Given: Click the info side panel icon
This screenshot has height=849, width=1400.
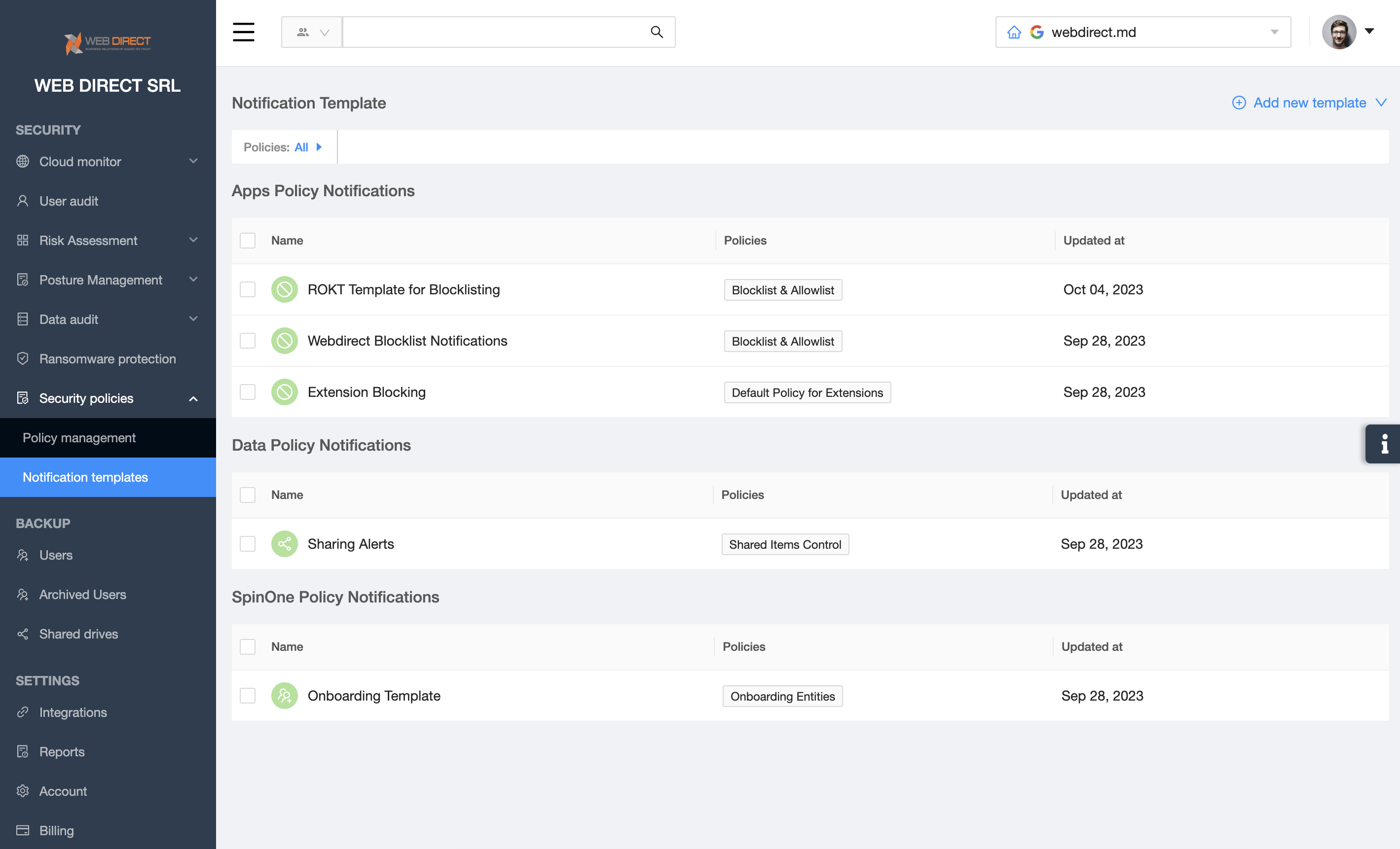Looking at the screenshot, I should coord(1384,444).
